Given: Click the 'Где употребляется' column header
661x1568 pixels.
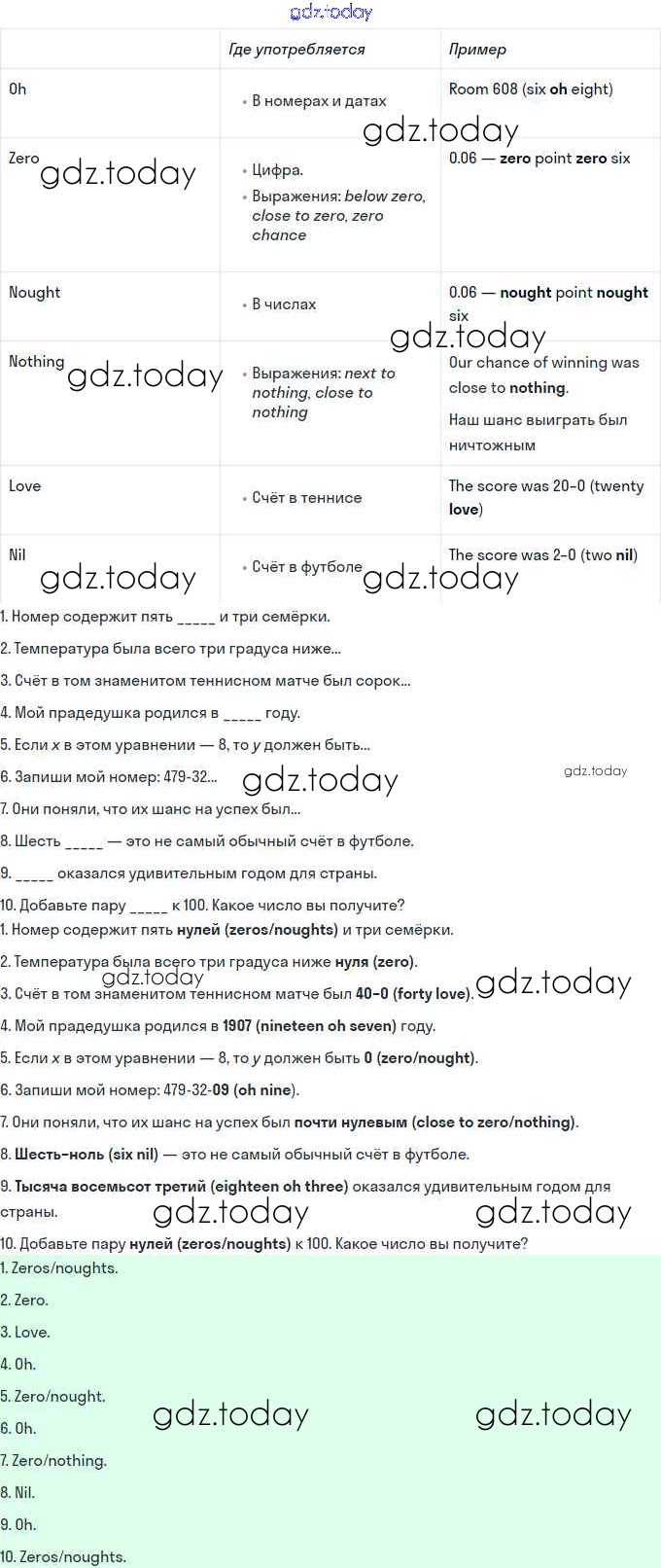Looking at the screenshot, I should coord(296,50).
